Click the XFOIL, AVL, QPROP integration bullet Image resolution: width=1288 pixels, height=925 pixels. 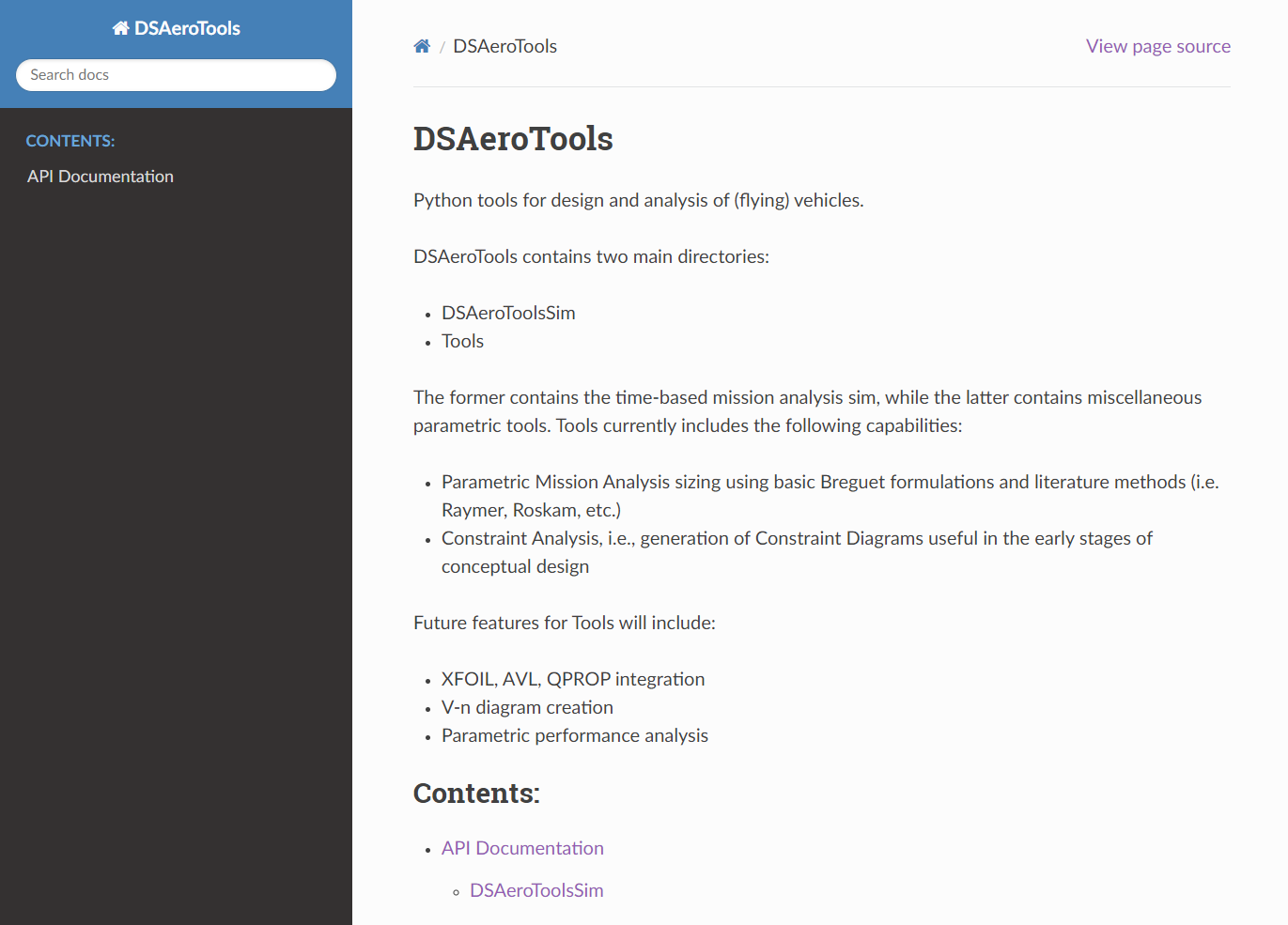[x=573, y=679]
